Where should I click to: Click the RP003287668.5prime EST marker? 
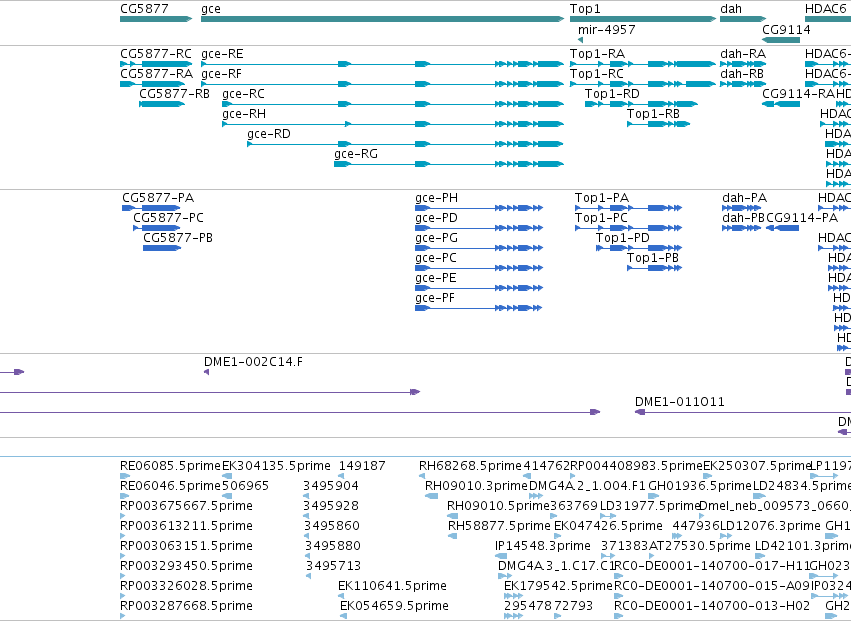[123, 616]
